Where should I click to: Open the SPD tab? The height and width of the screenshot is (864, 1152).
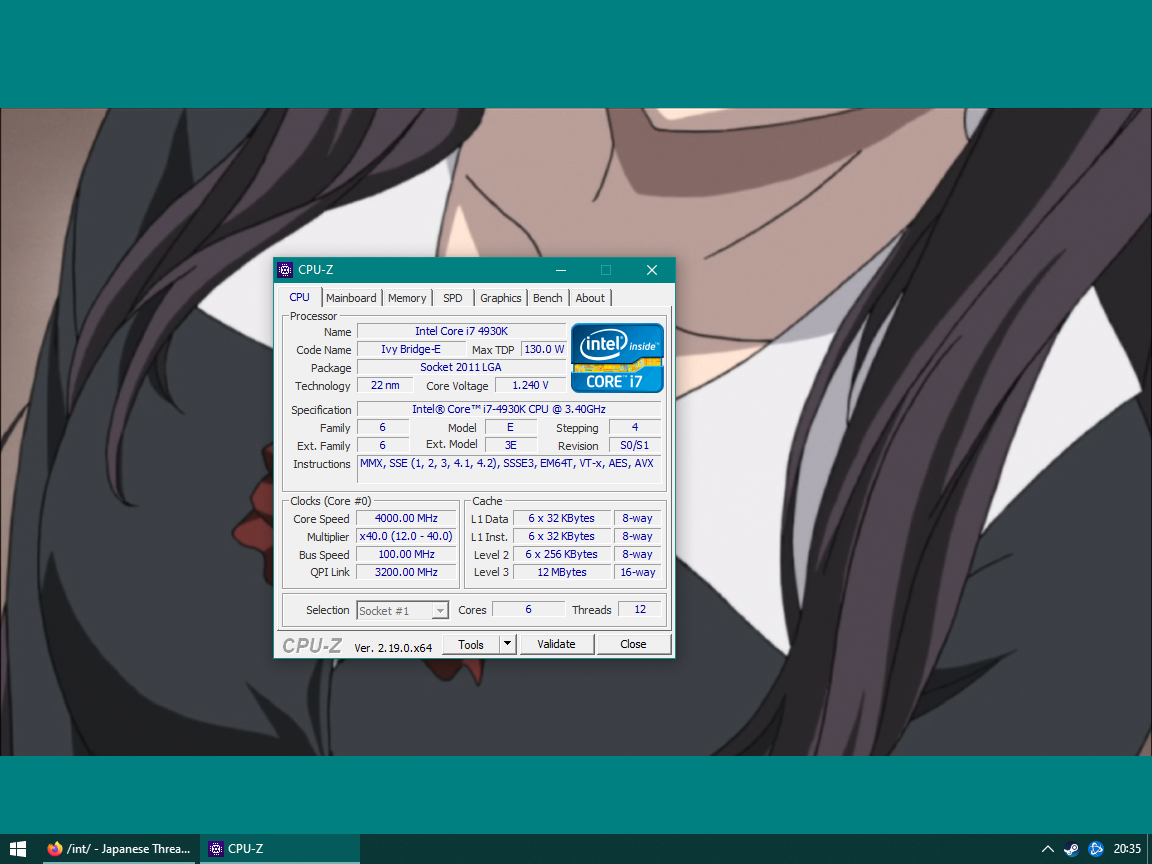(453, 298)
